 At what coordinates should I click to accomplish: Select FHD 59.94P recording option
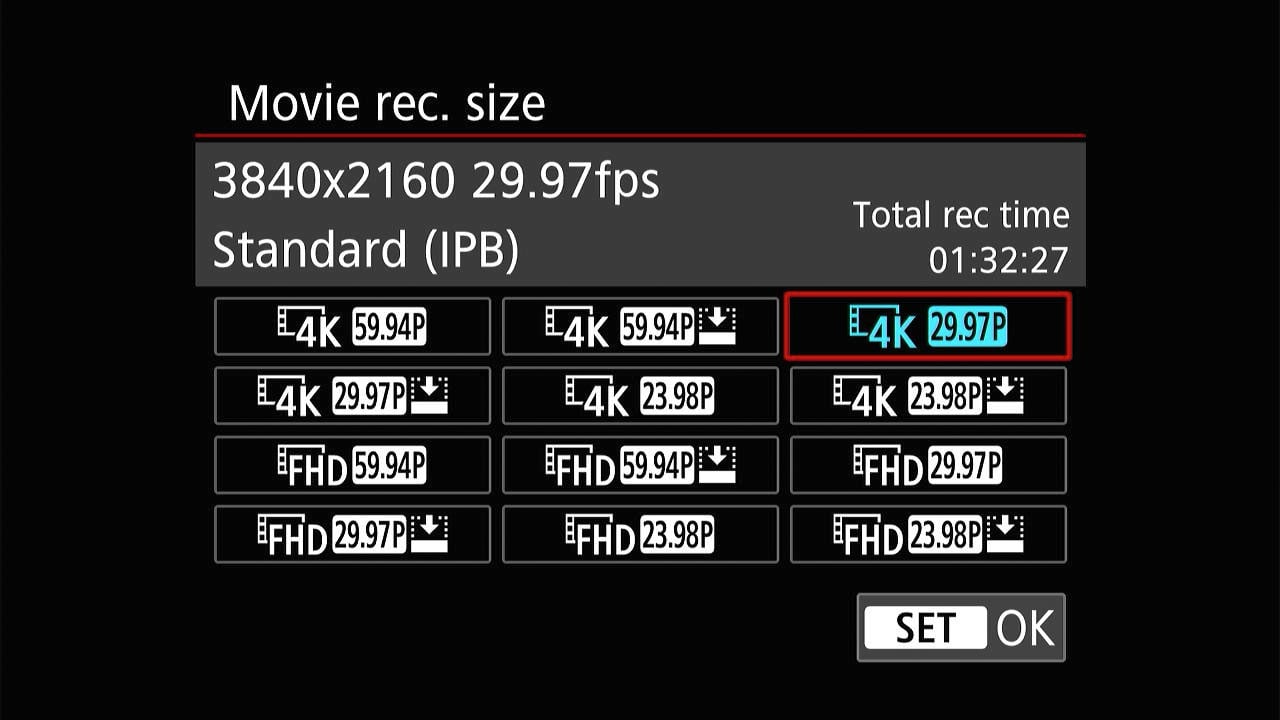point(352,465)
